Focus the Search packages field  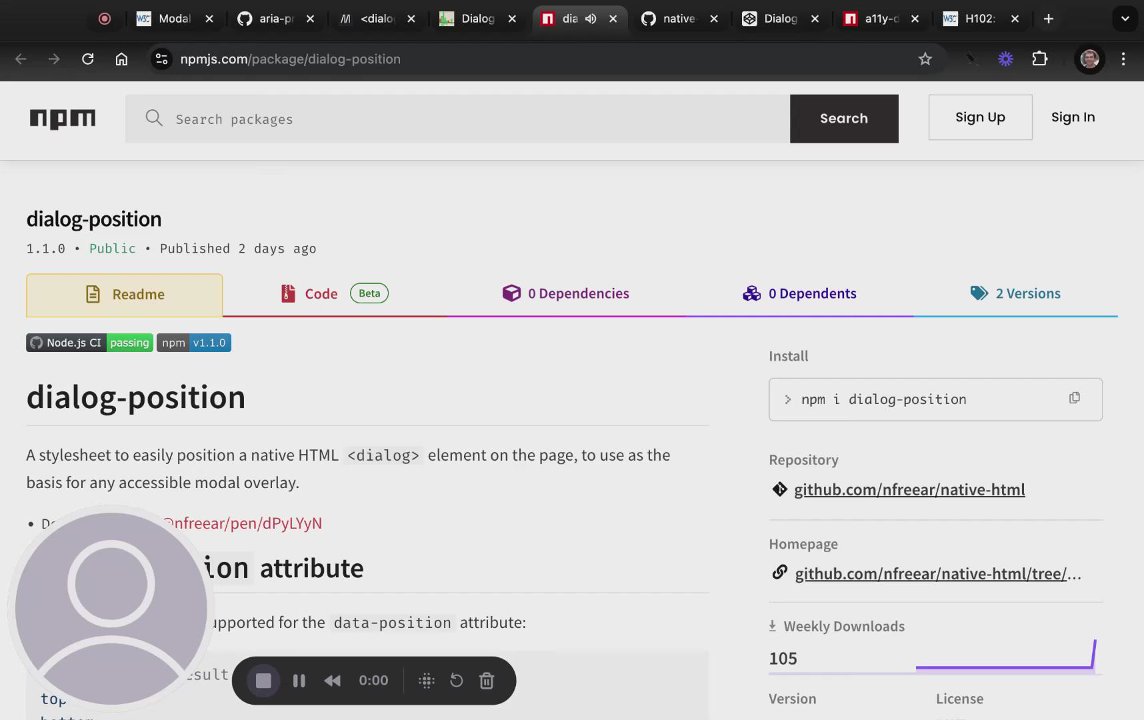[457, 119]
